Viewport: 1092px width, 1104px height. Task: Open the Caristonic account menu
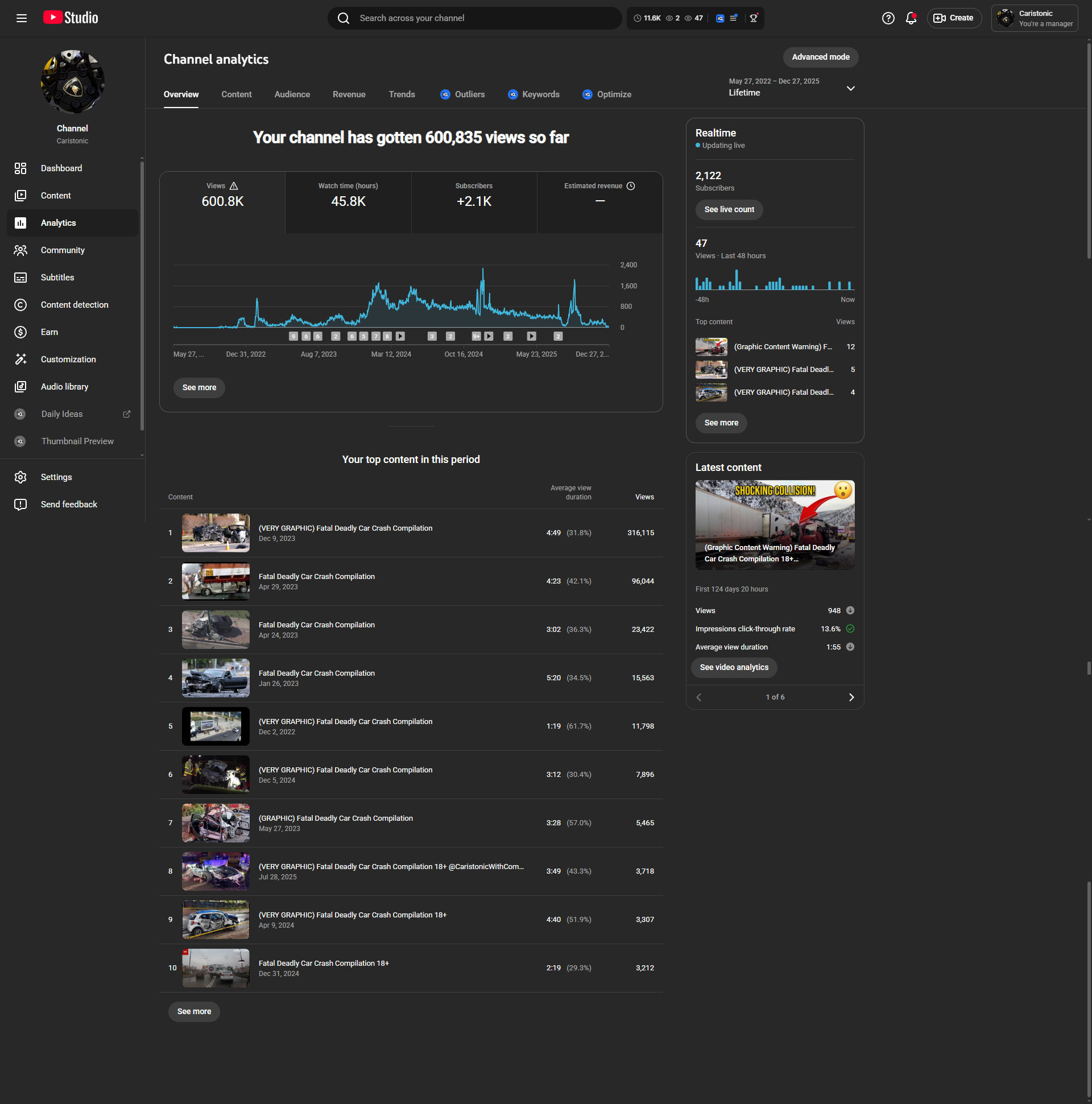pyautogui.click(x=1035, y=18)
